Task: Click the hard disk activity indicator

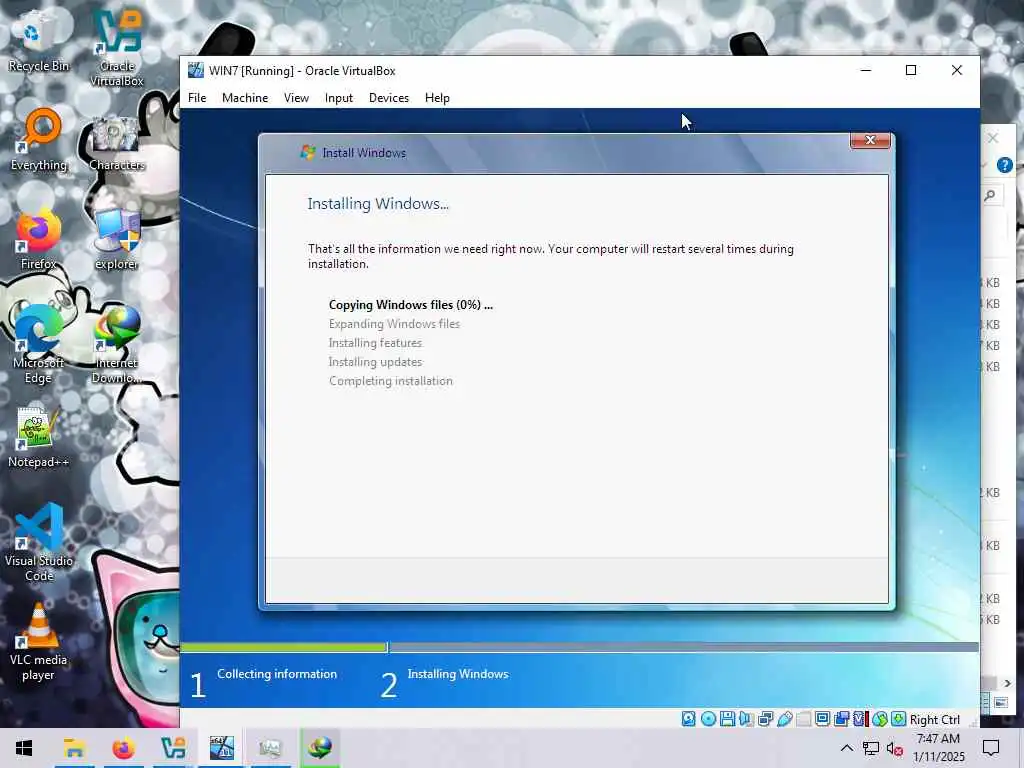Action: point(688,719)
